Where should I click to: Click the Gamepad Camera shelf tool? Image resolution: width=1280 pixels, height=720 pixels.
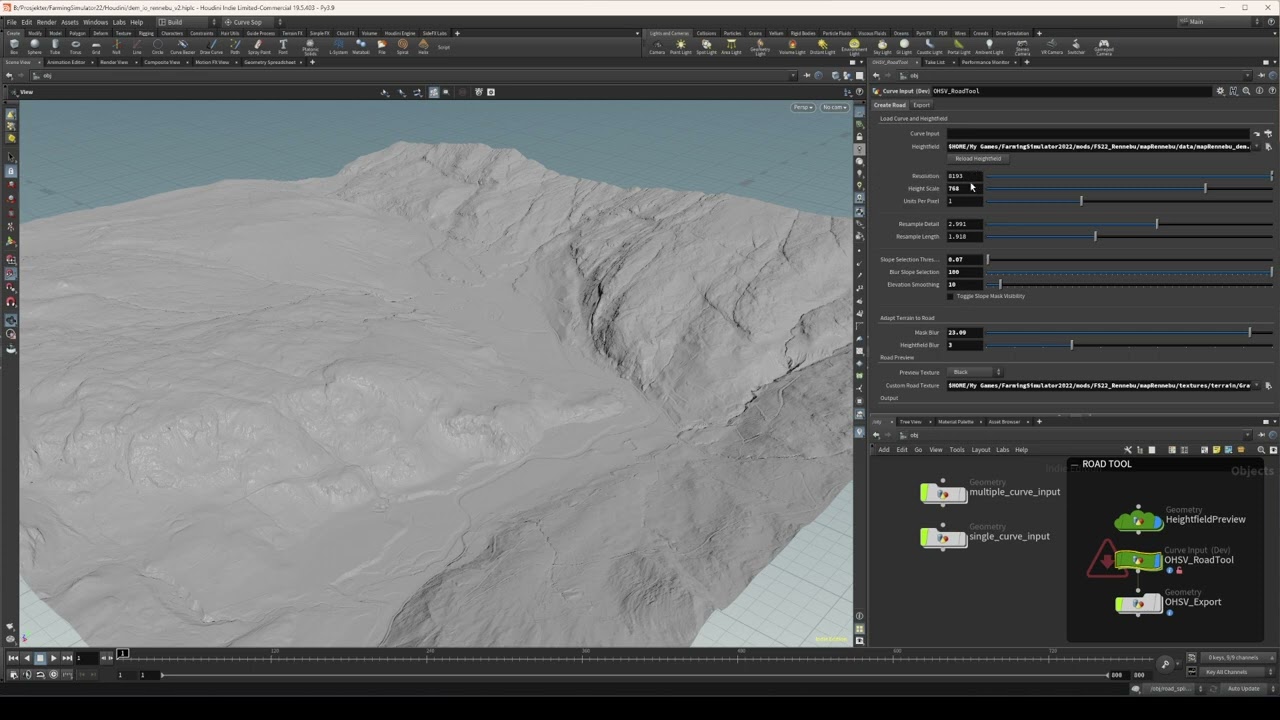point(1104,46)
